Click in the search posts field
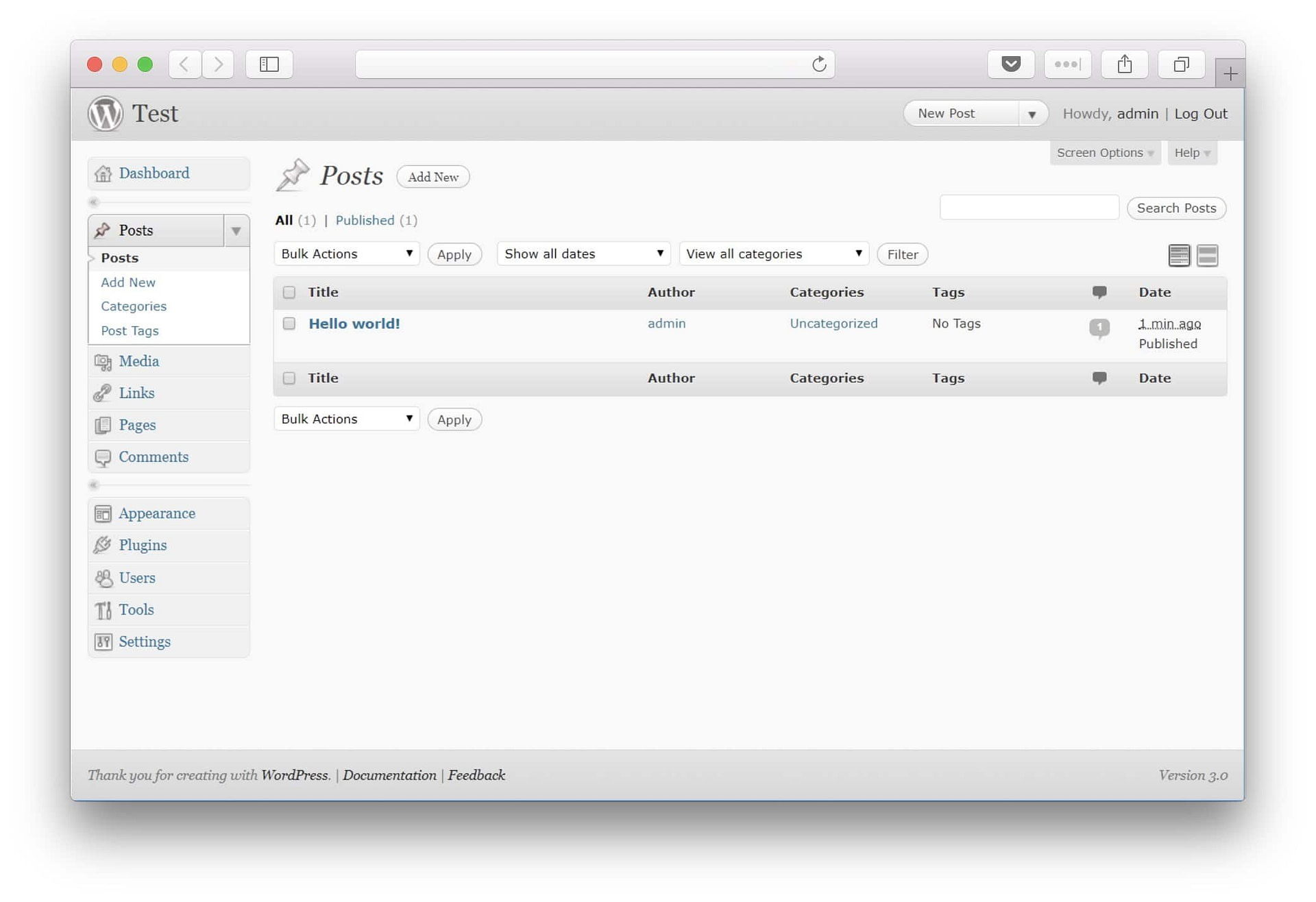Image resolution: width=1316 pixels, height=902 pixels. (x=1029, y=208)
